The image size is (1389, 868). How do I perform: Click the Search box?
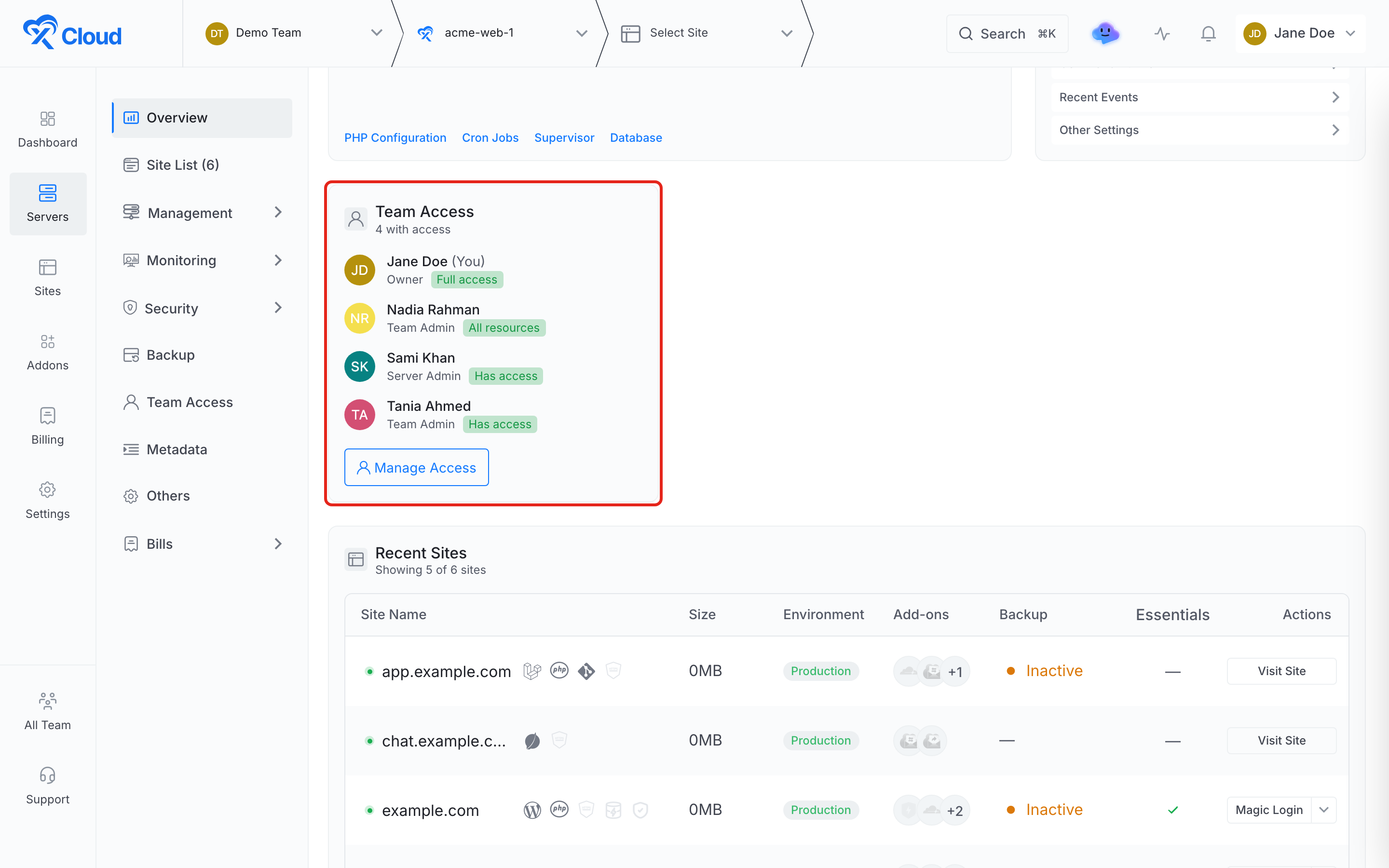(x=1007, y=34)
